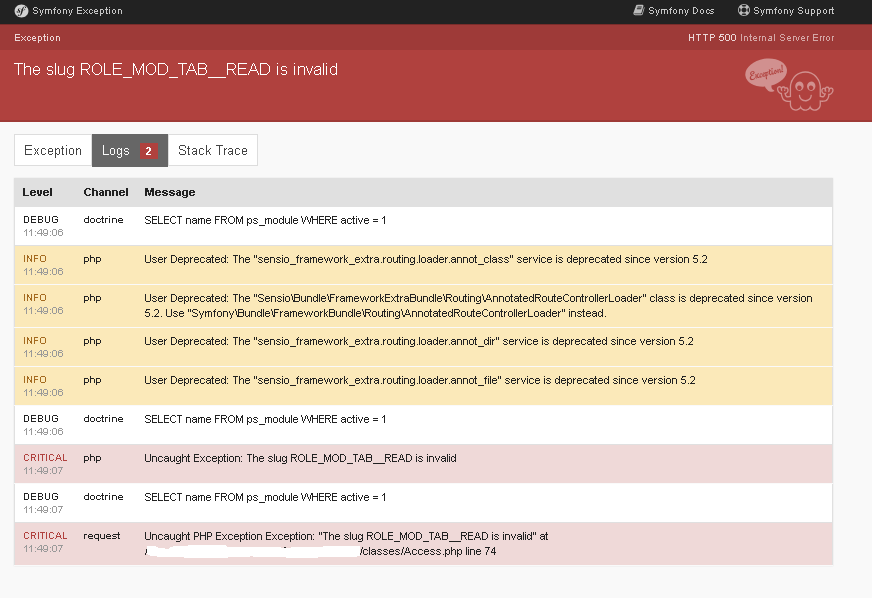This screenshot has height=598, width=872.
Task: Click the Exception label in the red bar
Action: [x=37, y=38]
